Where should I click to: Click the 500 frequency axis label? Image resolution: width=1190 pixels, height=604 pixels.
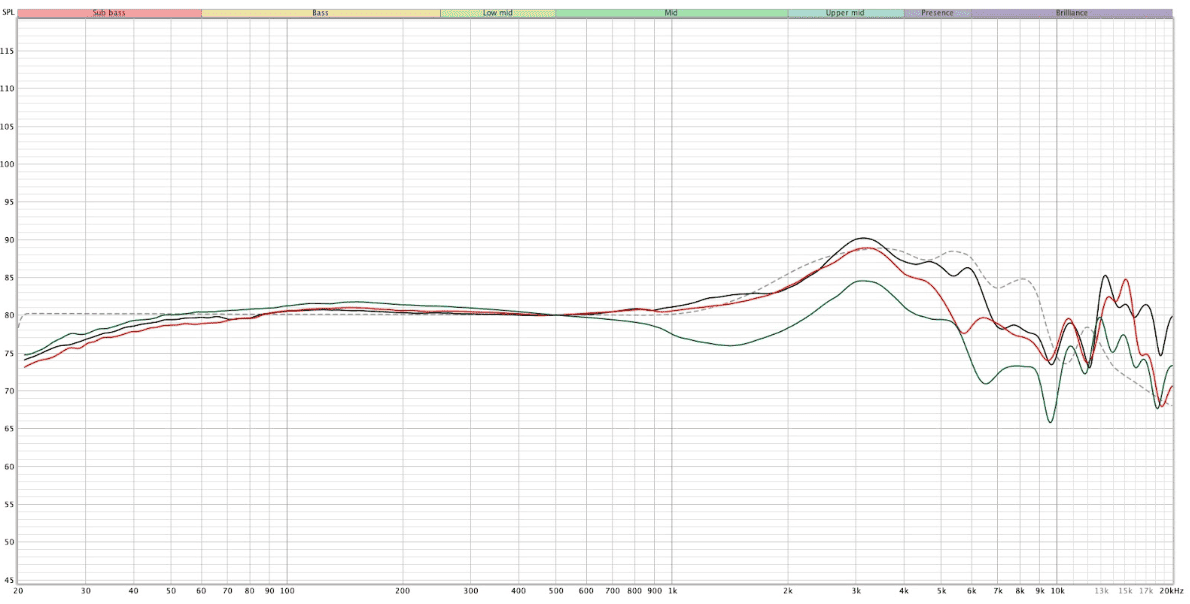[x=556, y=590]
